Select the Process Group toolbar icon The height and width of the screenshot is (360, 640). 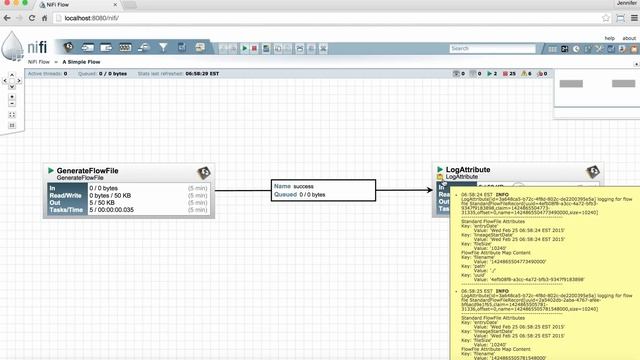tap(125, 48)
